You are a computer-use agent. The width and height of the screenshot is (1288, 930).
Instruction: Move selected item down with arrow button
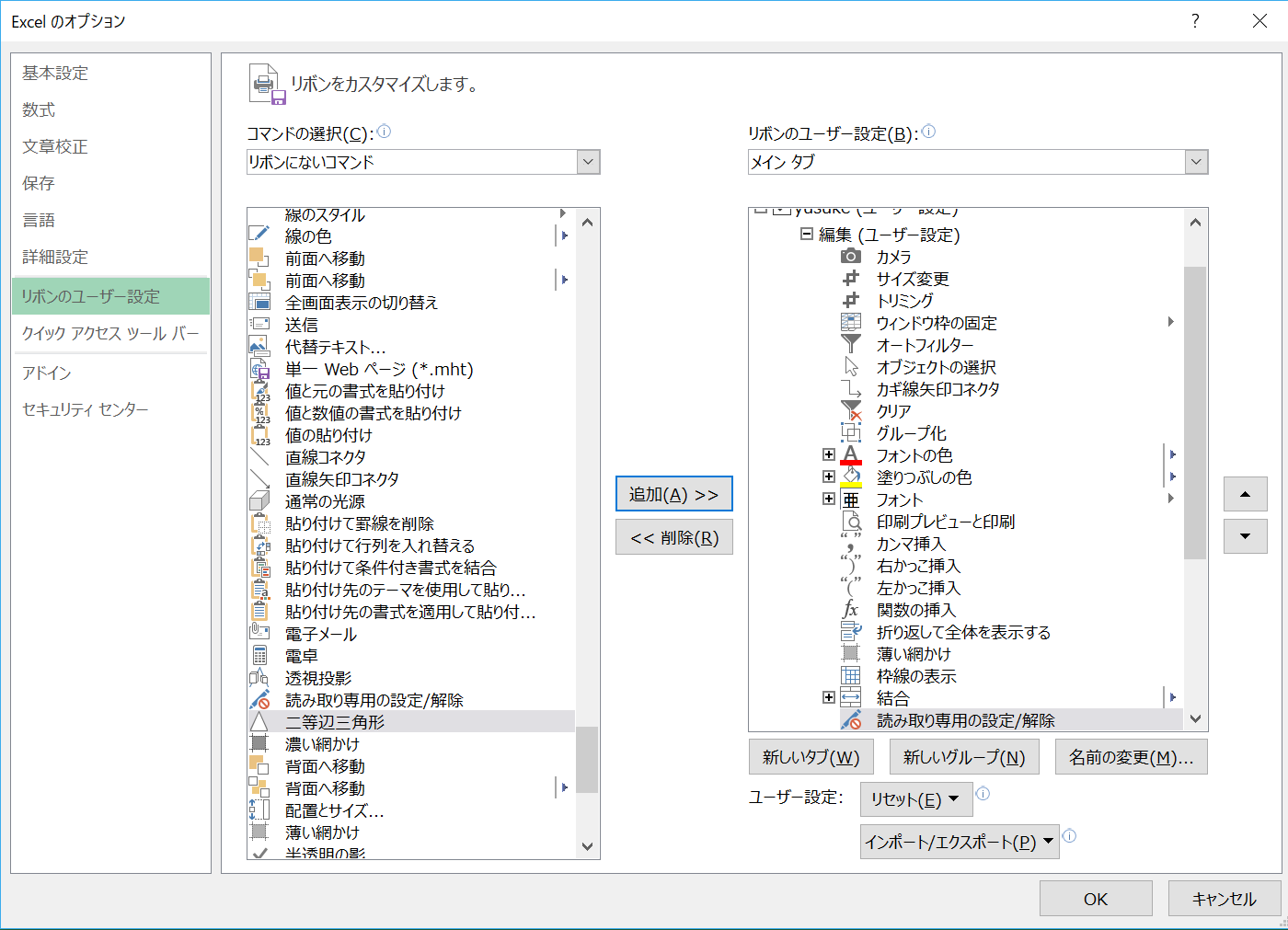pos(1246,536)
